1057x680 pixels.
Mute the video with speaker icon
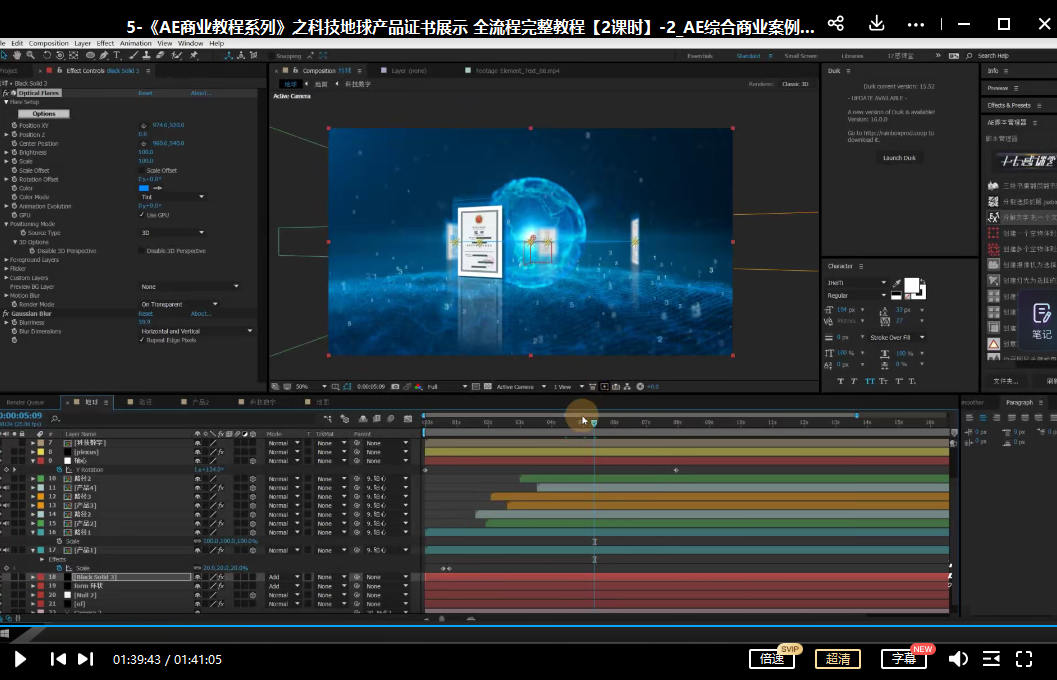tap(957, 659)
